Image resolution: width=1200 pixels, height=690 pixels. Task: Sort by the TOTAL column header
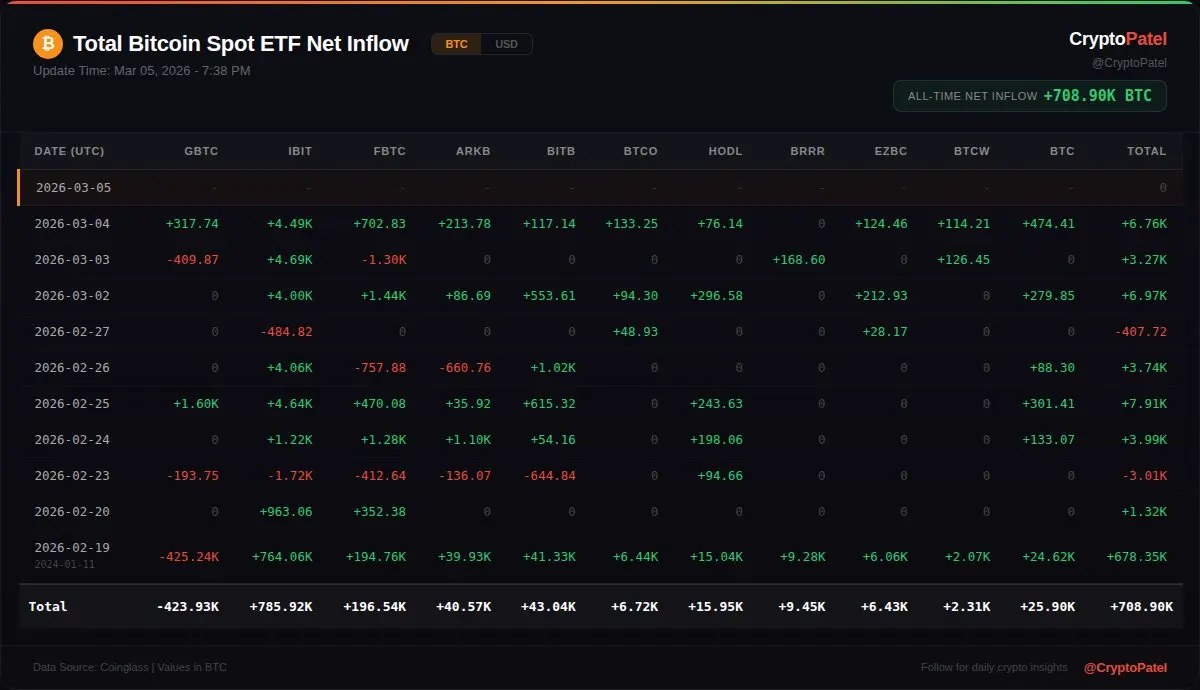tap(1146, 151)
